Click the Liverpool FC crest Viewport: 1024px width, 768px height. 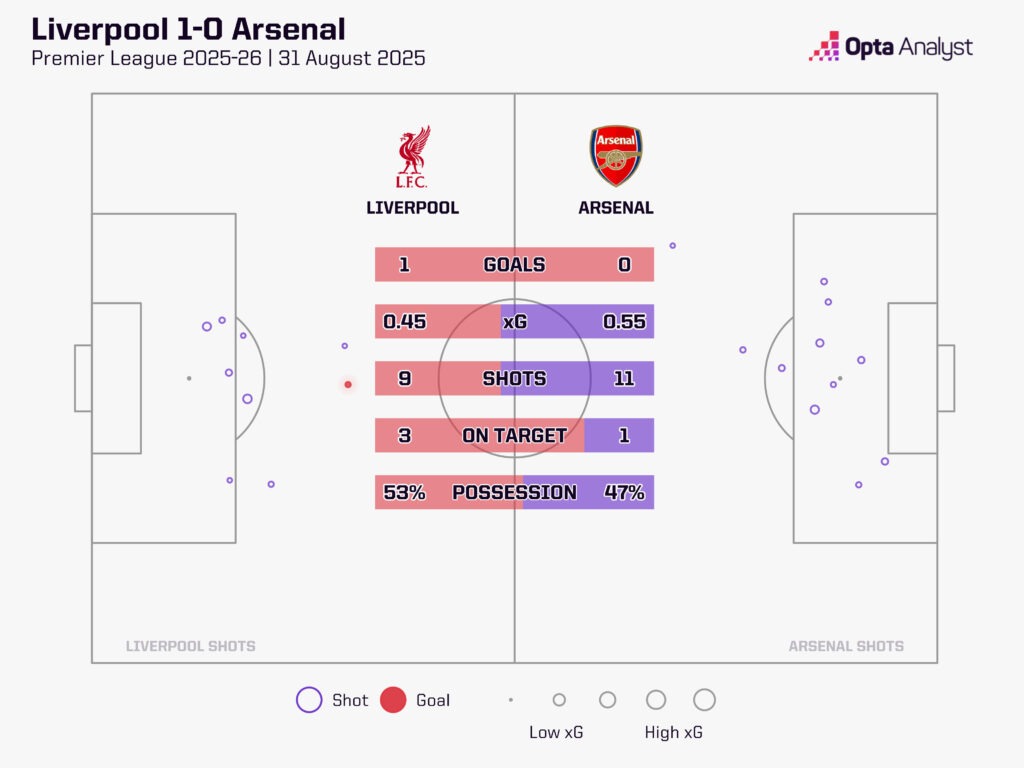click(x=412, y=157)
